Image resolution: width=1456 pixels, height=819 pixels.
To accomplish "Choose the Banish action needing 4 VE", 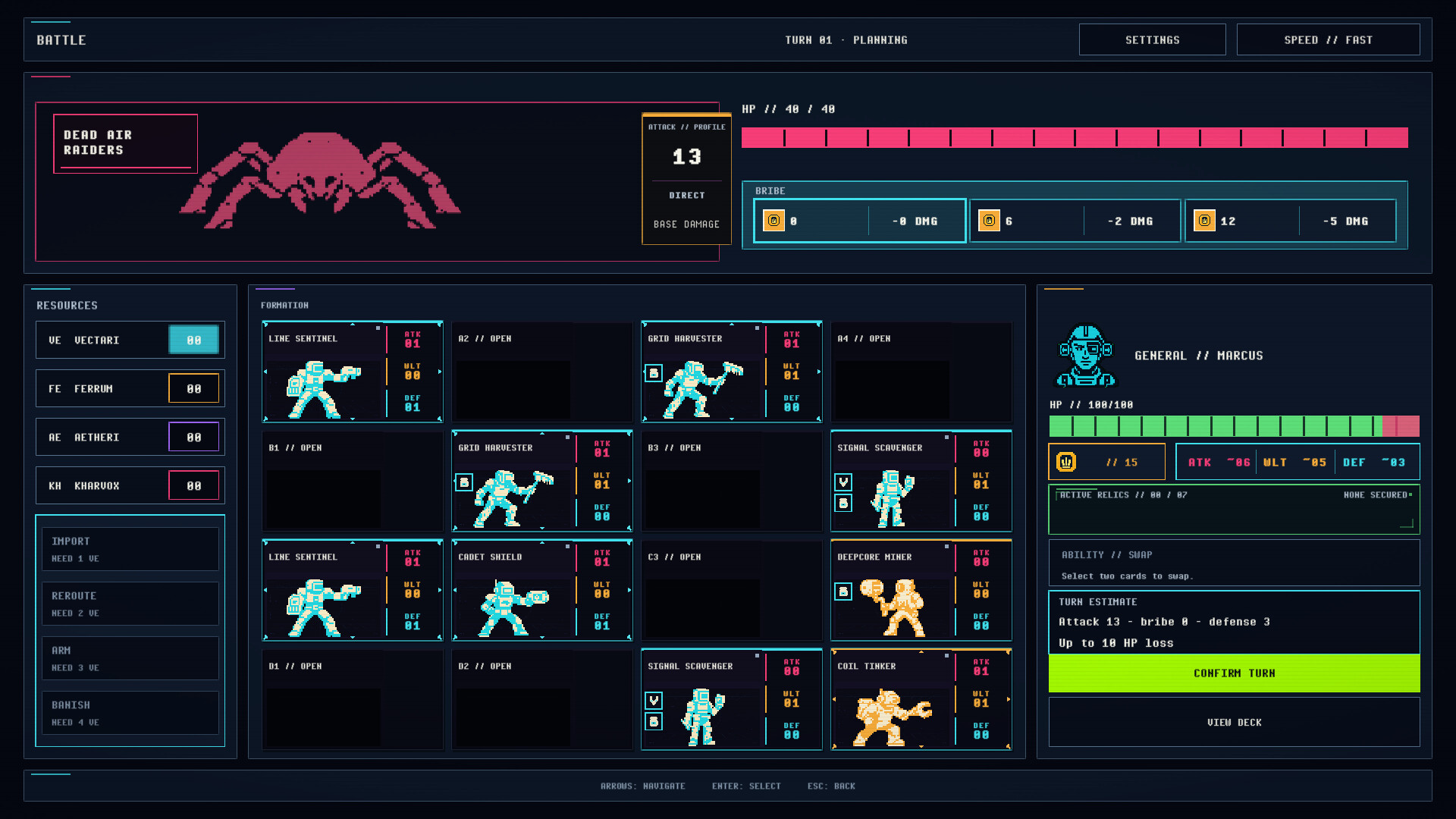I will [x=130, y=713].
